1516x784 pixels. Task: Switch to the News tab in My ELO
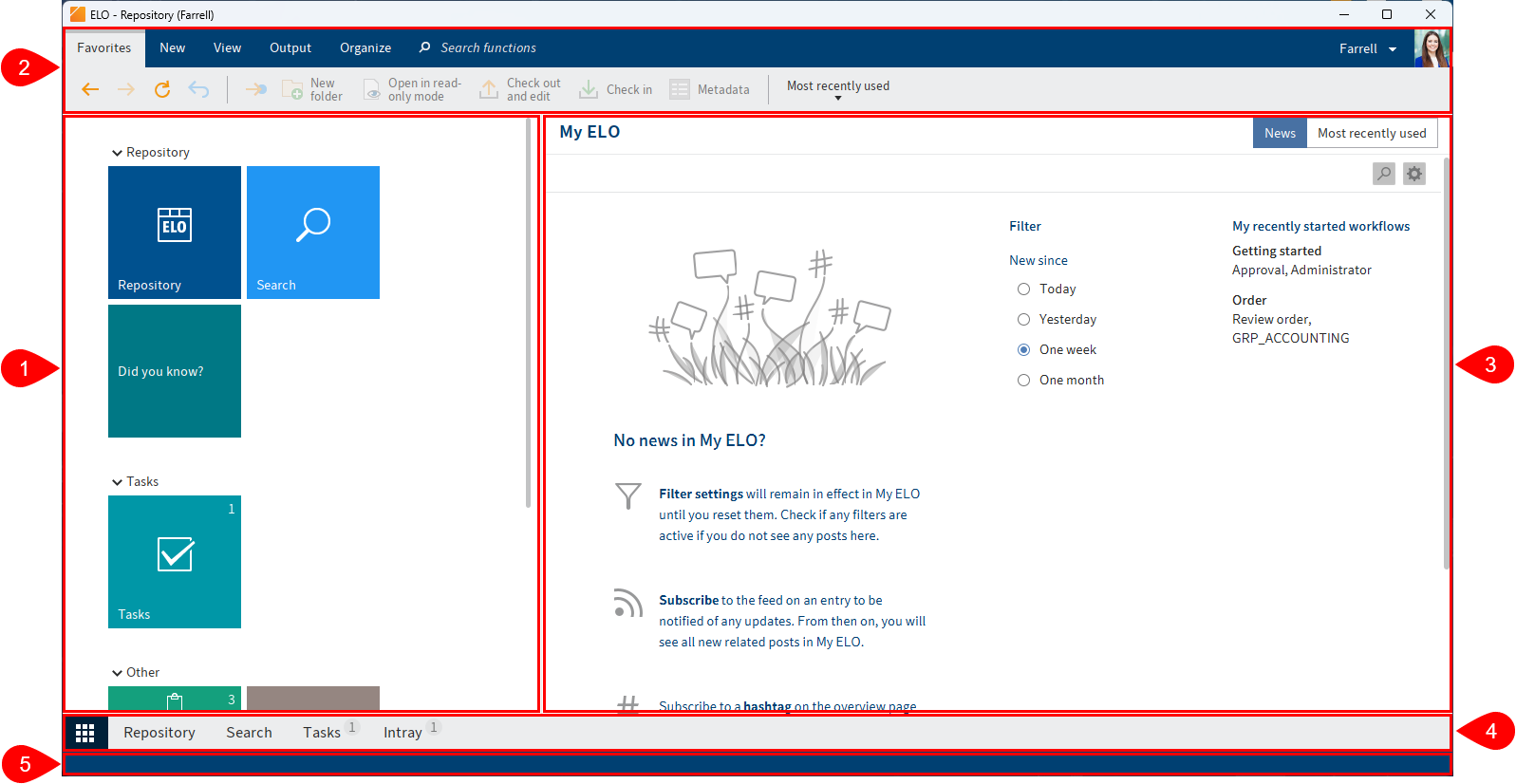pos(1280,133)
